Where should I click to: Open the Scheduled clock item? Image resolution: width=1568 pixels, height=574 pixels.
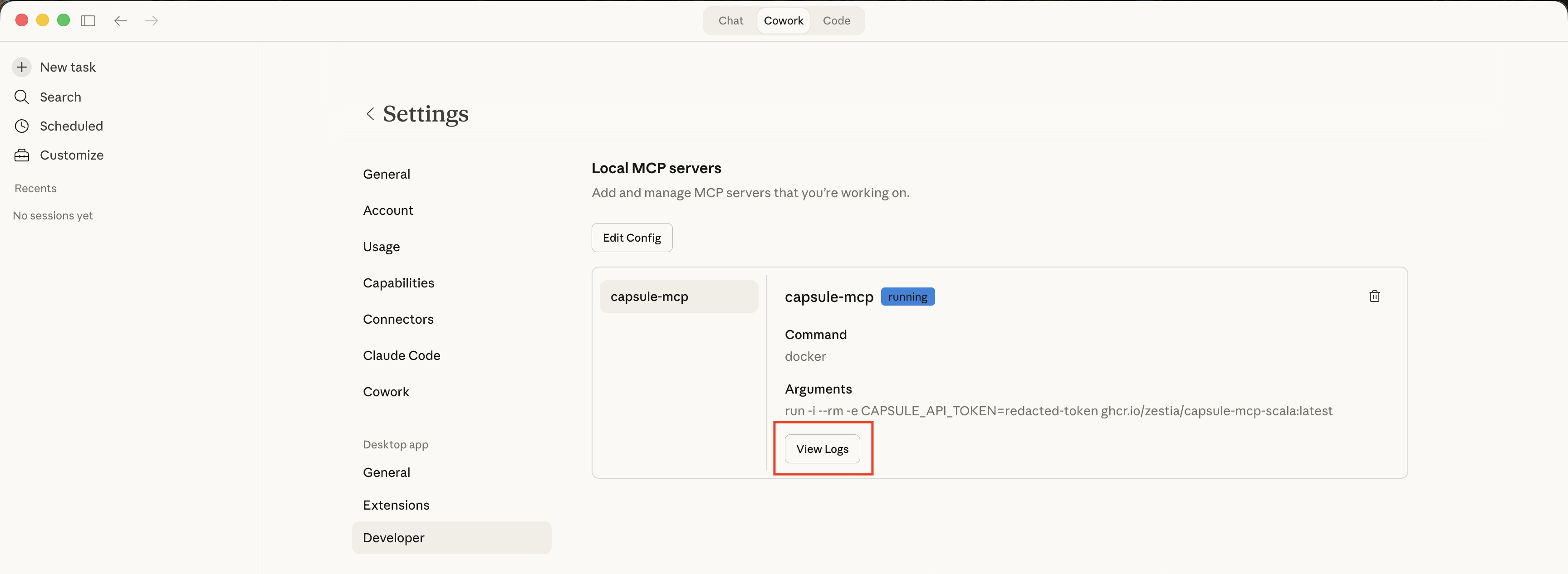click(x=71, y=126)
